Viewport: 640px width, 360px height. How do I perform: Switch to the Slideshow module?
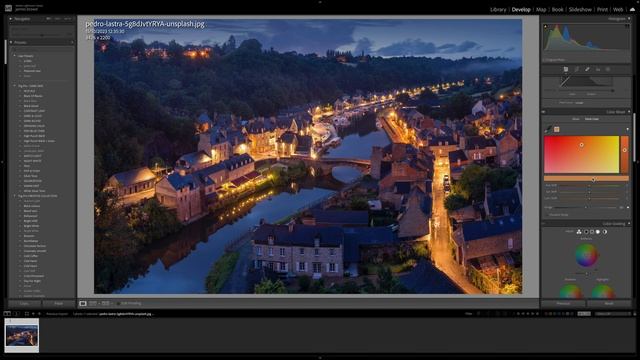[580, 9]
